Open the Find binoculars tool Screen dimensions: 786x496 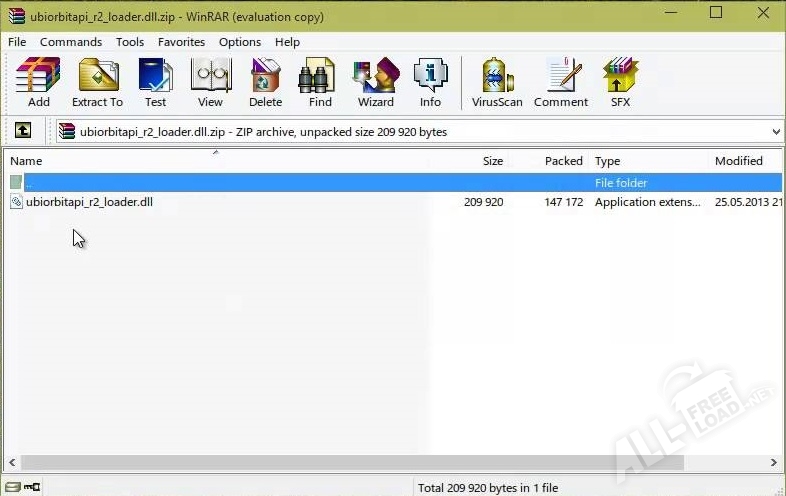tap(320, 82)
